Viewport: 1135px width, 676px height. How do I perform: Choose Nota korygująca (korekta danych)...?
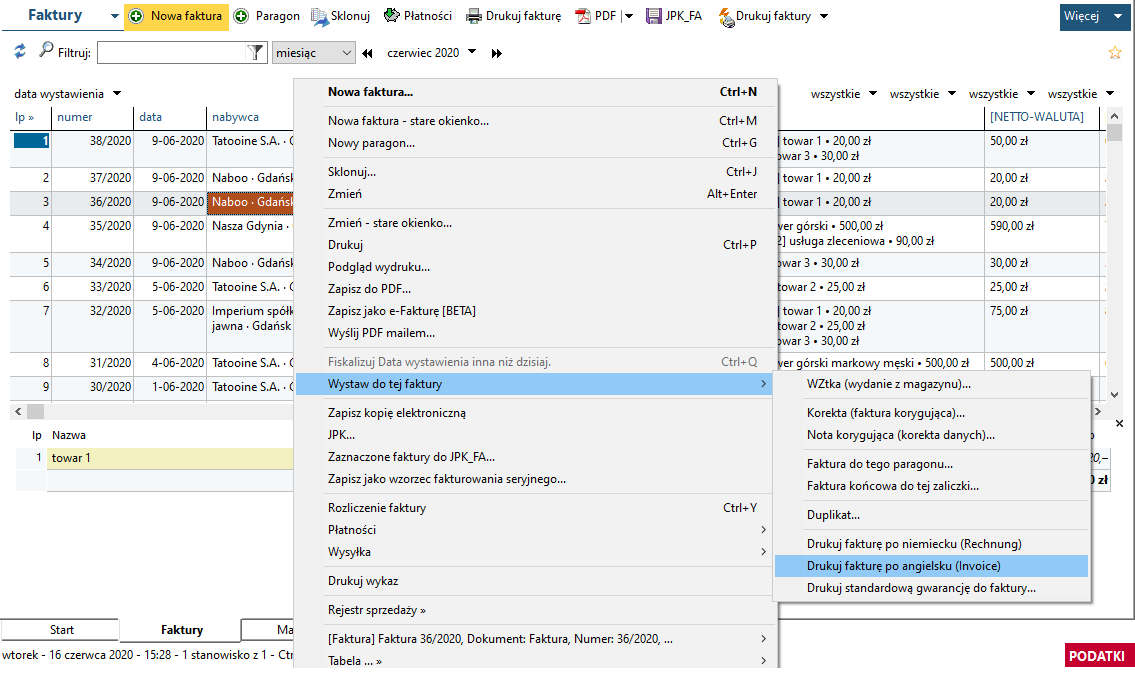(932, 435)
